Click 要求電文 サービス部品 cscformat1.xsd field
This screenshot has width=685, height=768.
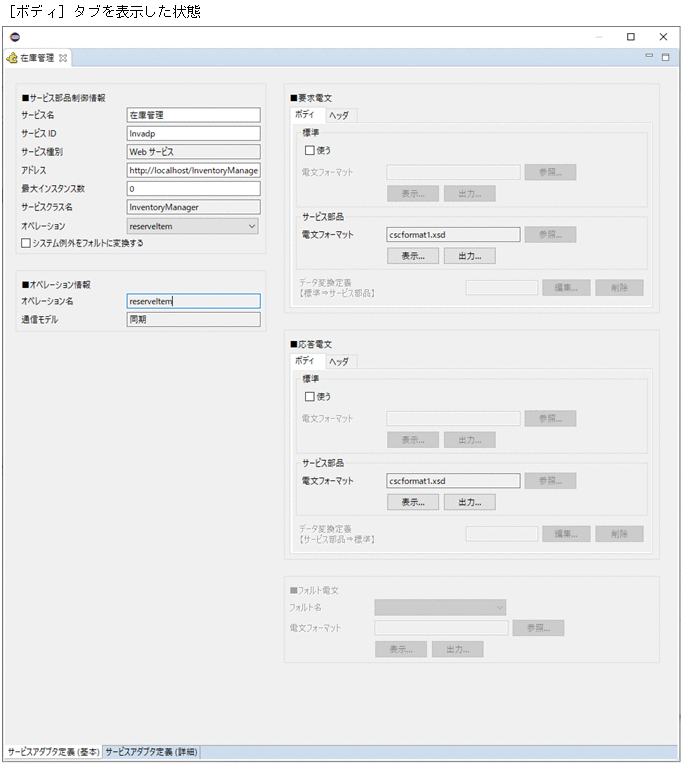[x=453, y=235]
